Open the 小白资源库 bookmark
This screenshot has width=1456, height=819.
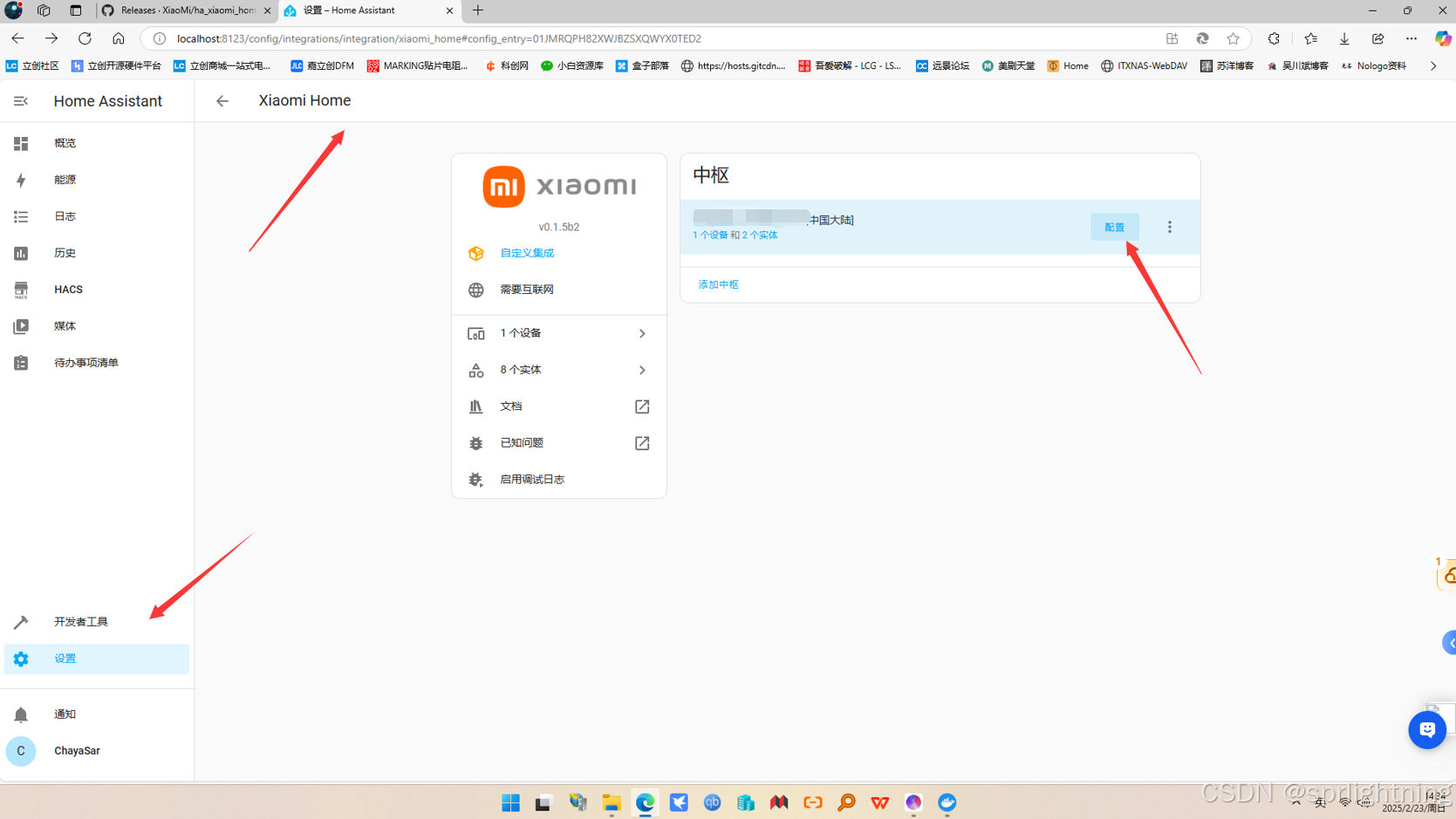[572, 65]
